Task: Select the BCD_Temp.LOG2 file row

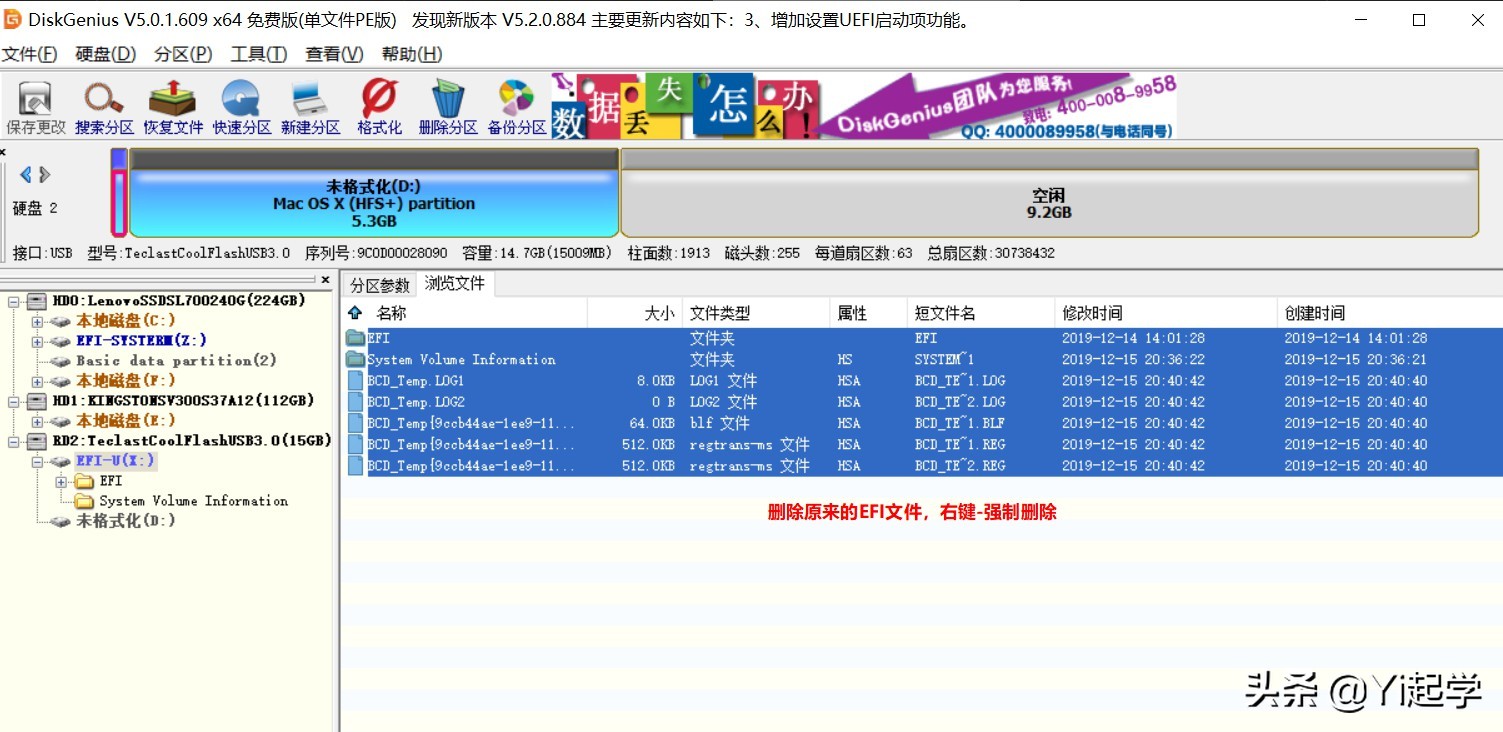Action: coord(414,401)
